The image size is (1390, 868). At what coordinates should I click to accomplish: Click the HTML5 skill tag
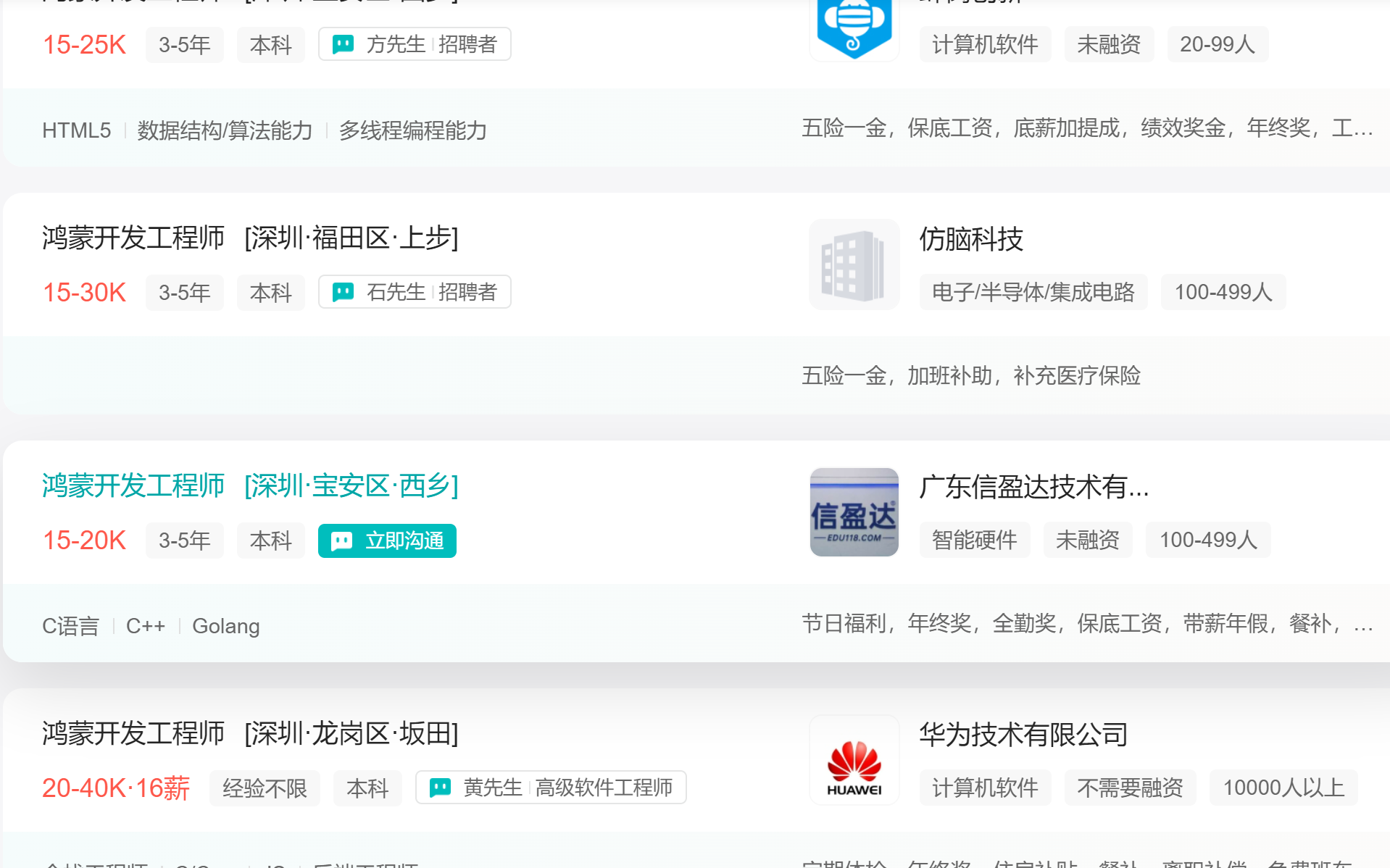76,130
